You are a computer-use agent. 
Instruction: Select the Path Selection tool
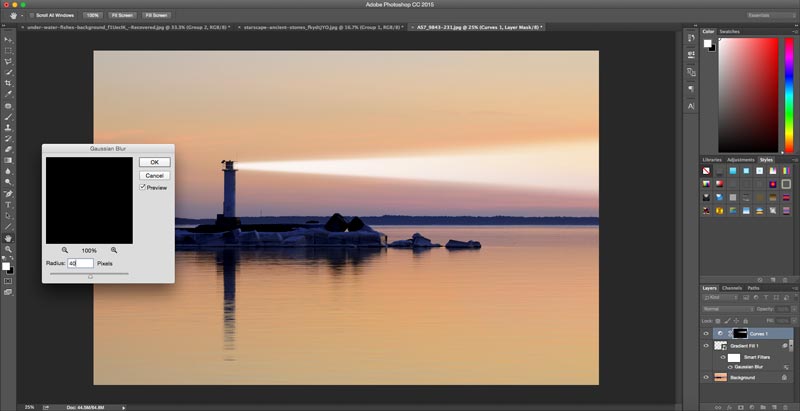[8, 216]
